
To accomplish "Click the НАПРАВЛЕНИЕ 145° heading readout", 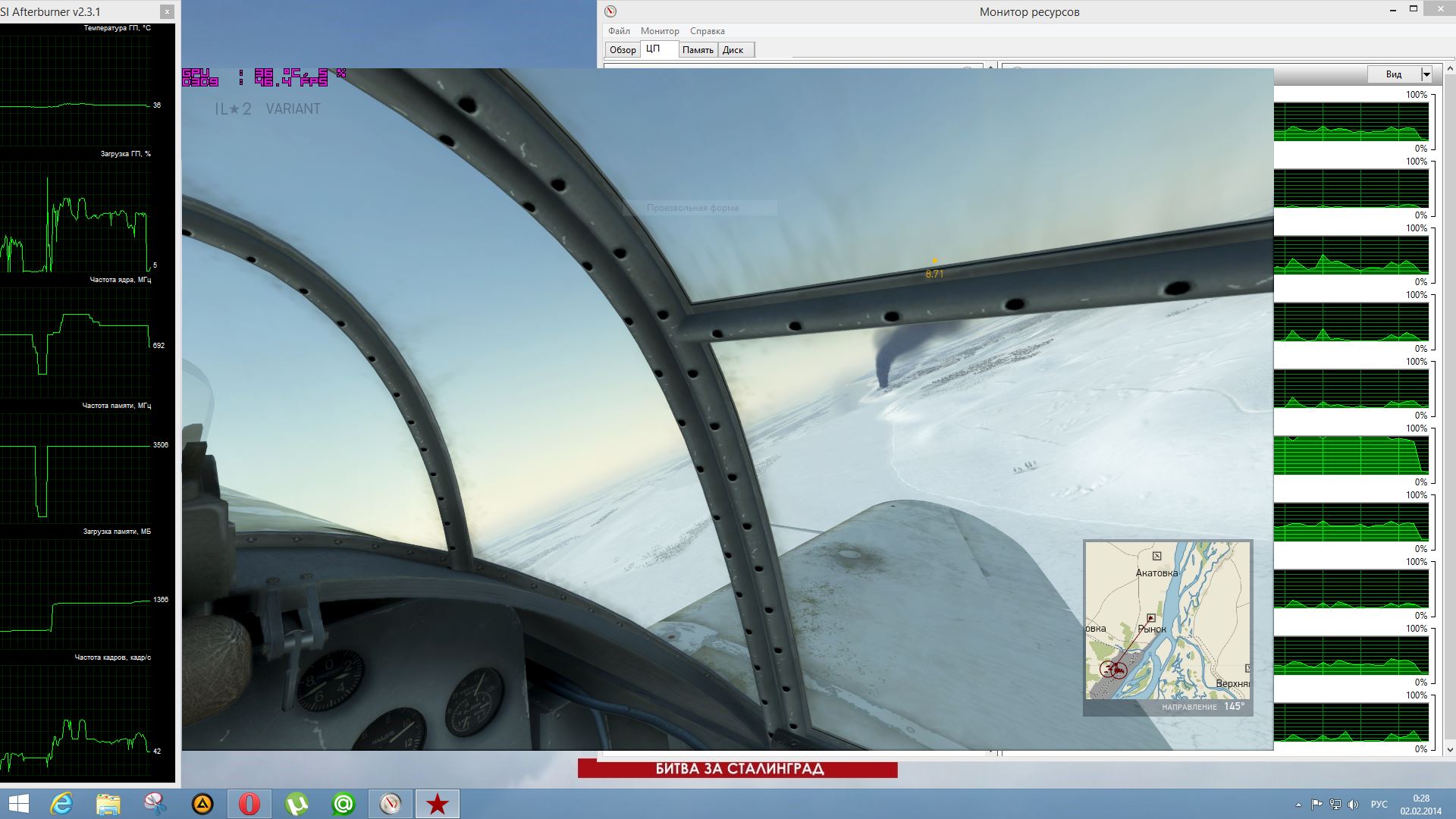I will (1203, 707).
